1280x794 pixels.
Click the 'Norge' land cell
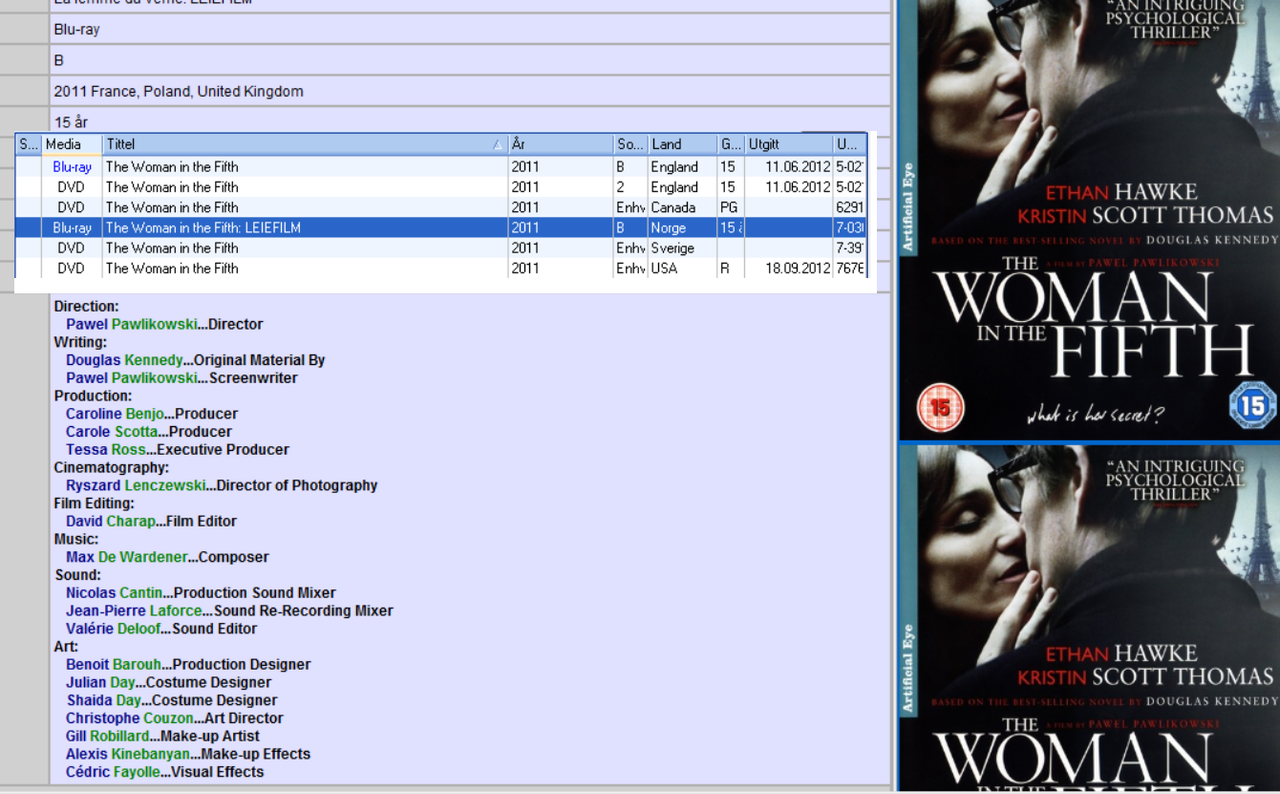683,228
